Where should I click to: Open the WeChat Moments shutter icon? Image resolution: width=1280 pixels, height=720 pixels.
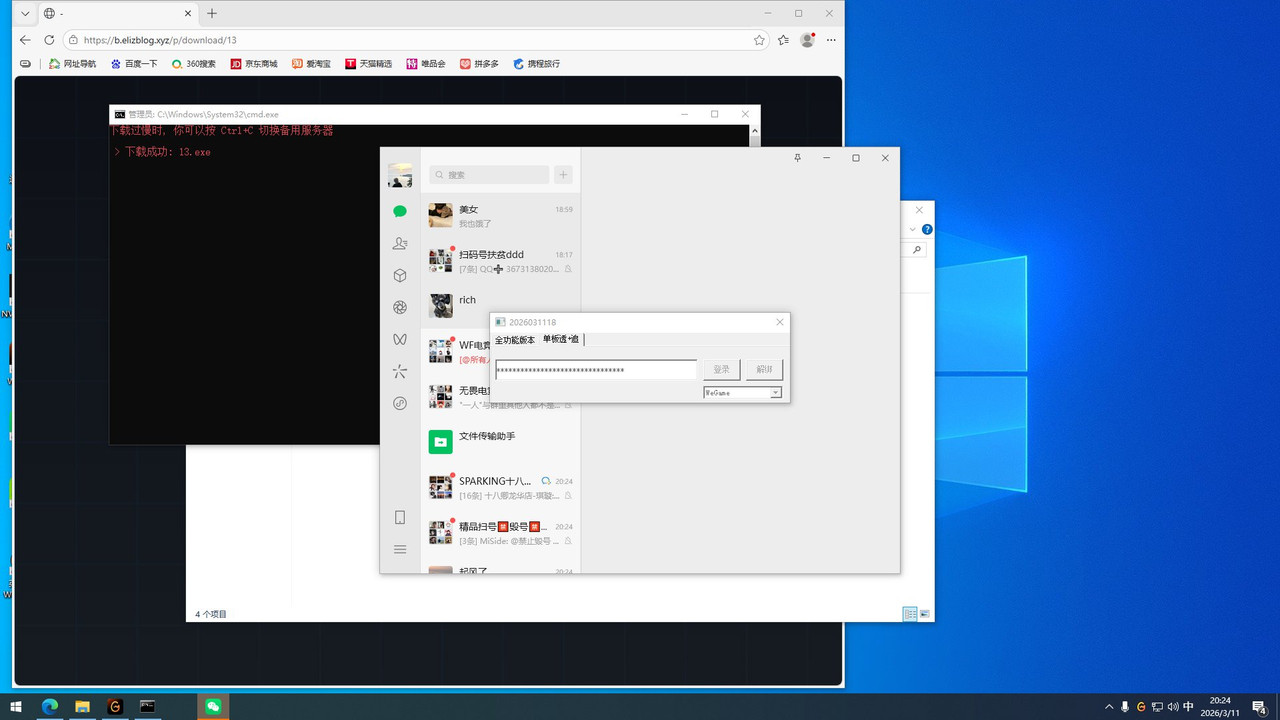[400, 307]
